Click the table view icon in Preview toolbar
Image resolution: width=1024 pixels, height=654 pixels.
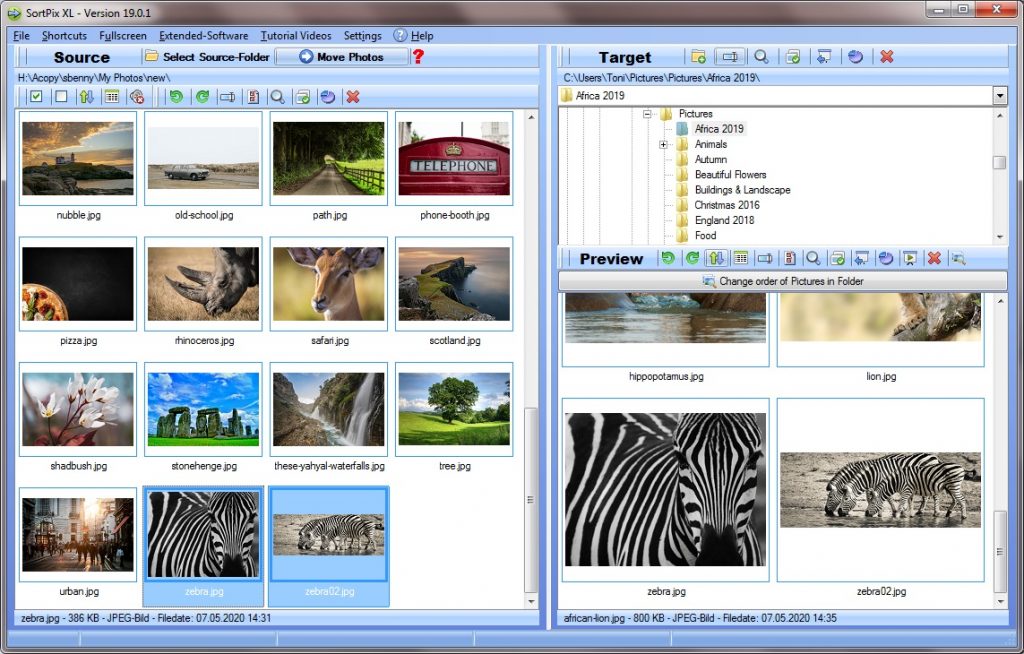(x=740, y=258)
